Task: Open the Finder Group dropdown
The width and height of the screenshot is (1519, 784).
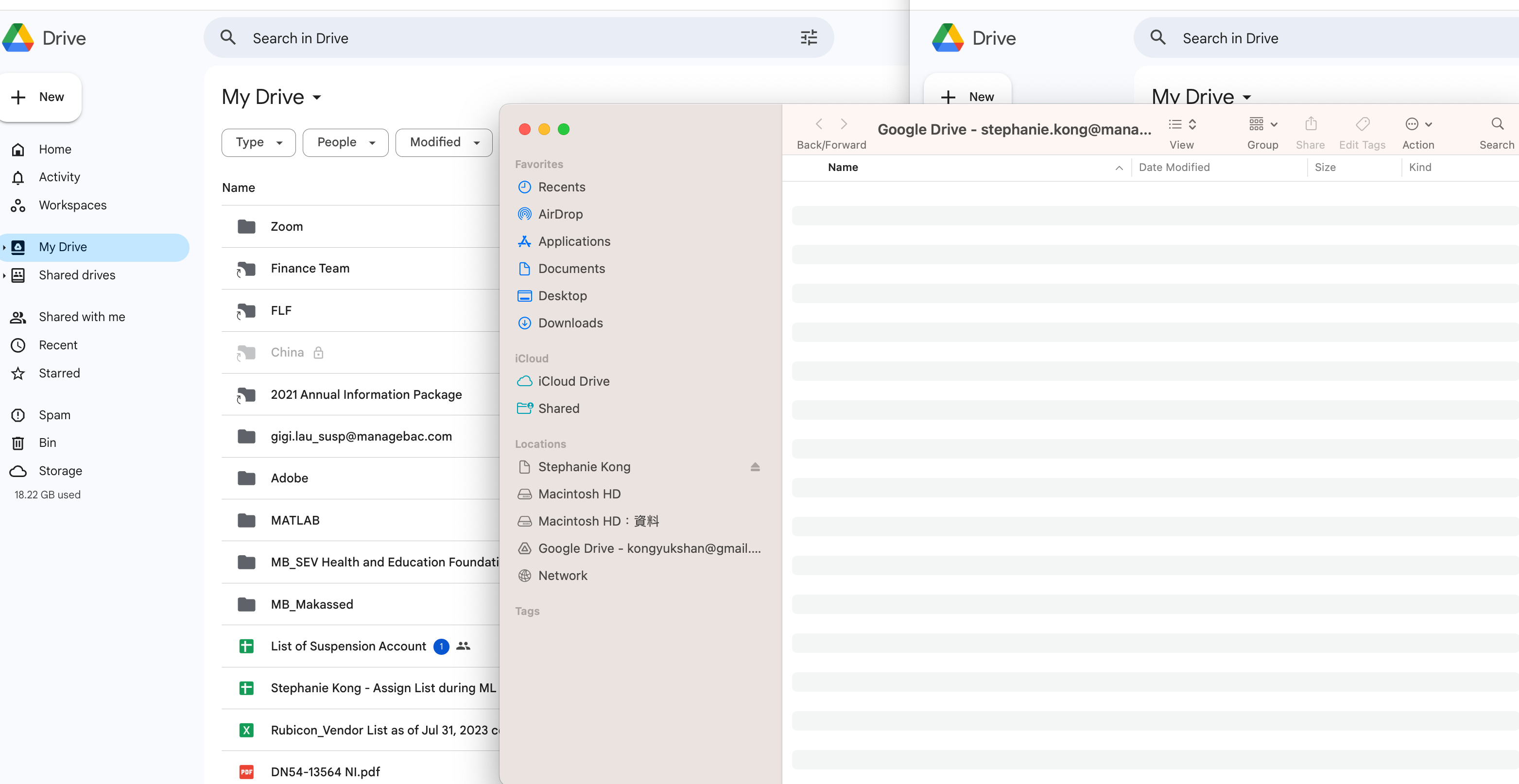Action: [1262, 124]
